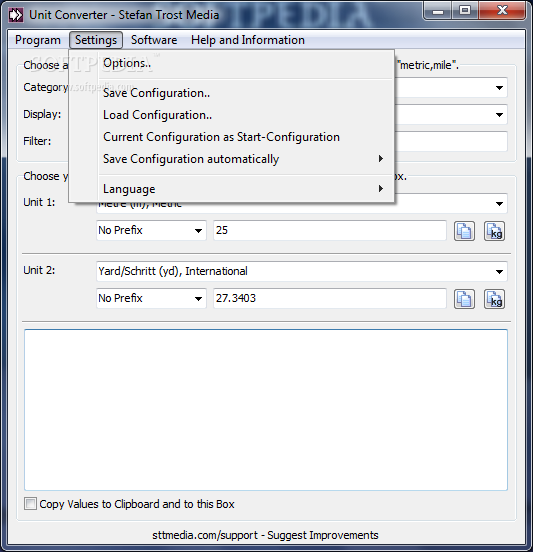This screenshot has width=533, height=552.
Task: Open the Software menu
Action: click(154, 40)
